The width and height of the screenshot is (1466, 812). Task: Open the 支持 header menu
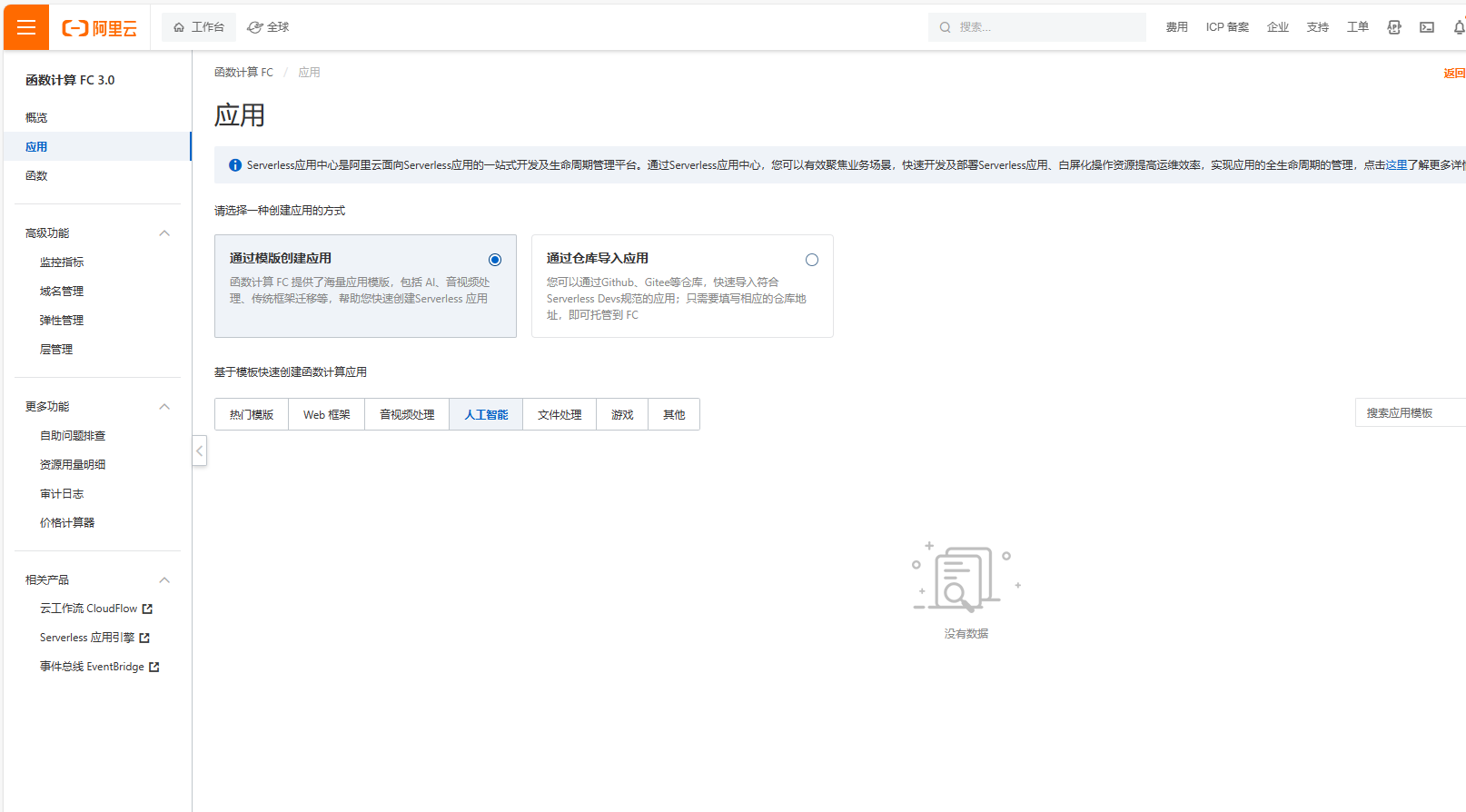click(1318, 27)
